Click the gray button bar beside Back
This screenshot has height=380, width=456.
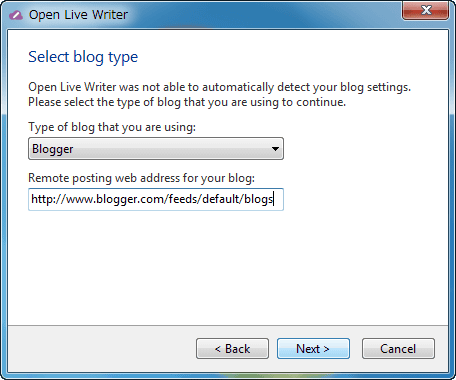pyautogui.click(x=100, y=349)
